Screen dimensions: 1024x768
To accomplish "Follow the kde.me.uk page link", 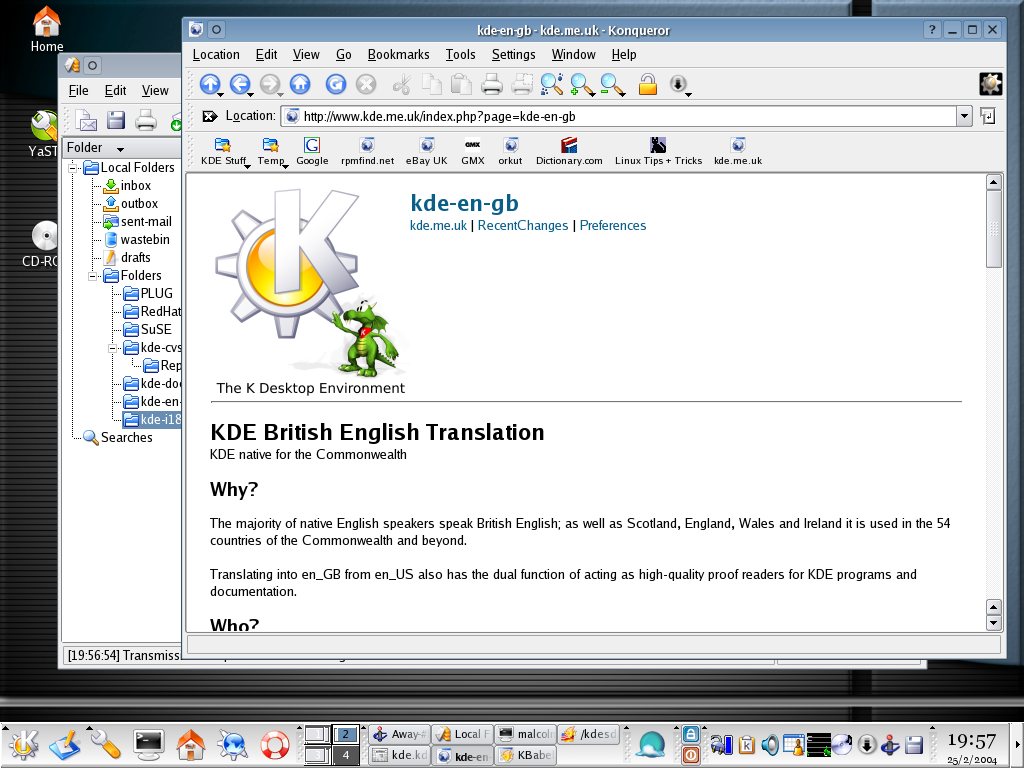I will click(438, 225).
